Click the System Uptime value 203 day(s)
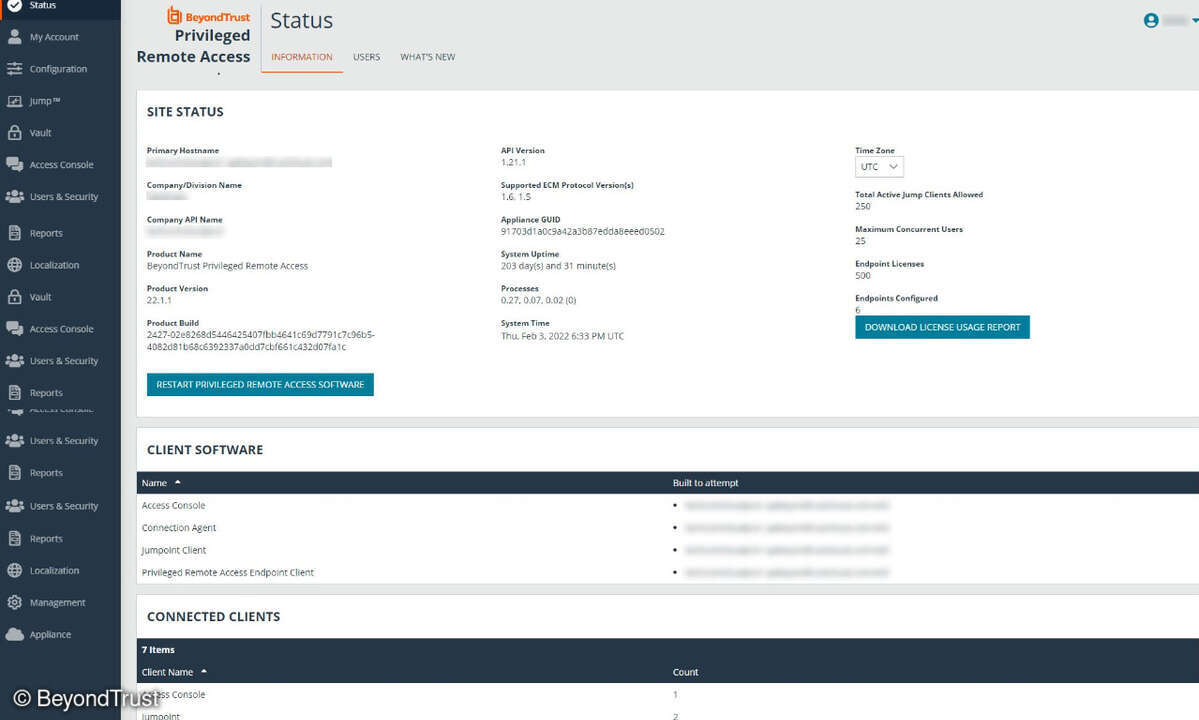The width and height of the screenshot is (1199, 720). click(x=558, y=266)
